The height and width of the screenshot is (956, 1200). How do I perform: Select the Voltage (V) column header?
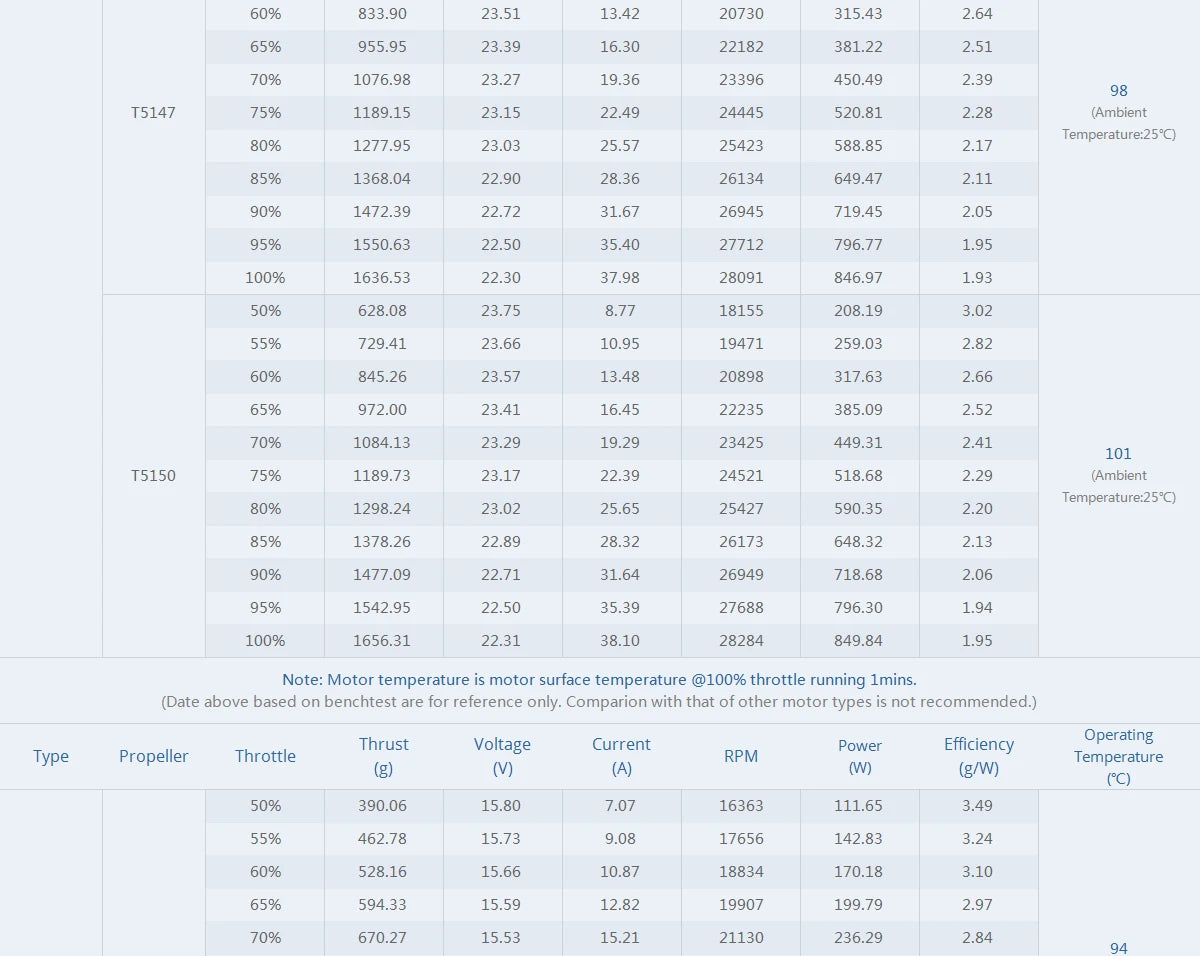pos(502,756)
